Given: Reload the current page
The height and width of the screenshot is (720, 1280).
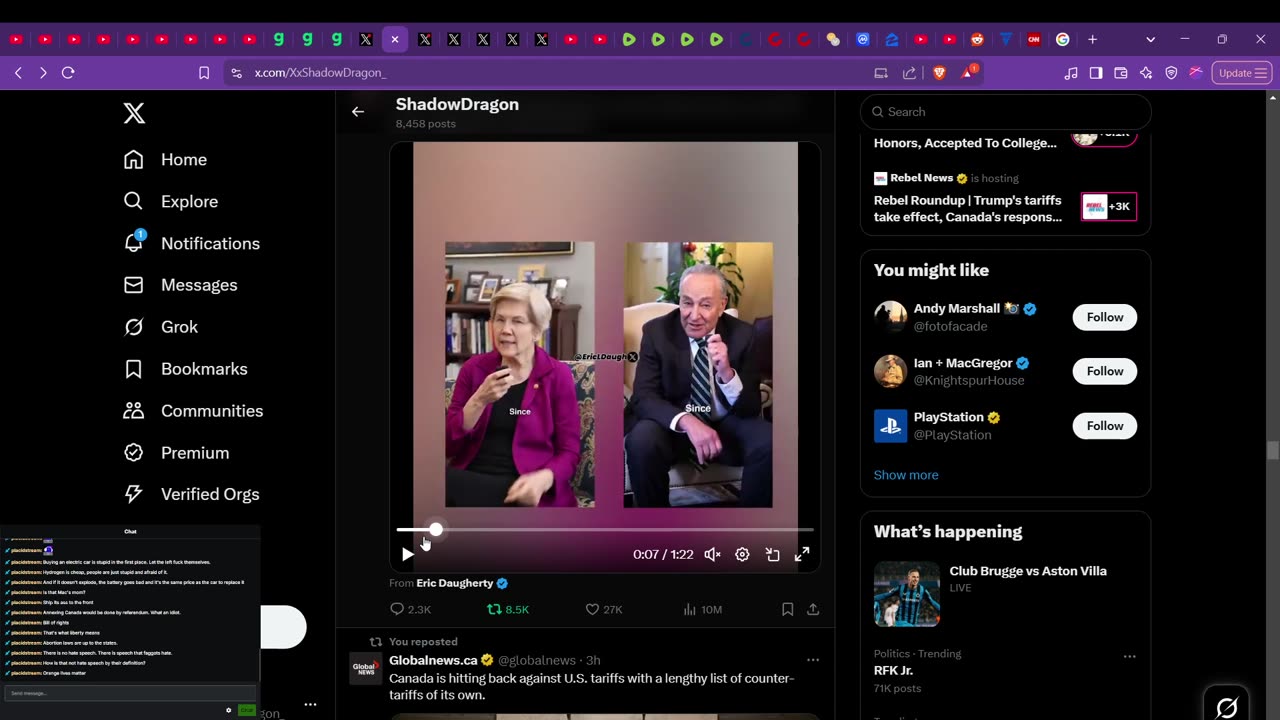Looking at the screenshot, I should click(x=68, y=73).
